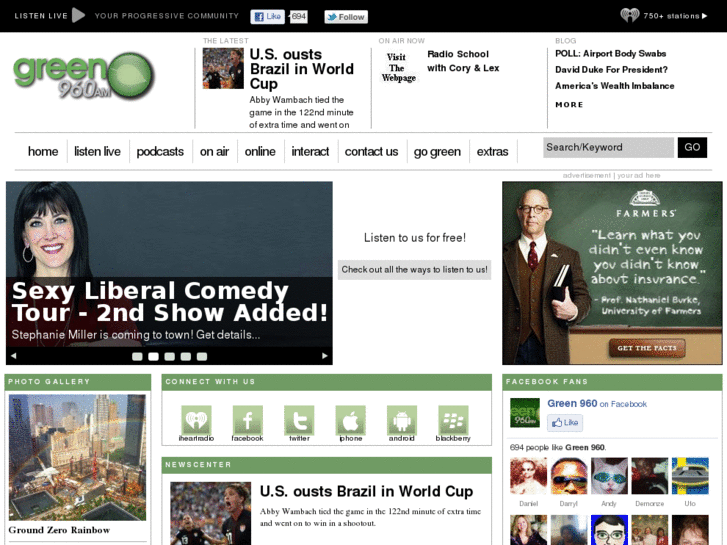This screenshot has width=727, height=545.
Task: Click the Like button in Facebook Fans box
Action: coord(565,423)
